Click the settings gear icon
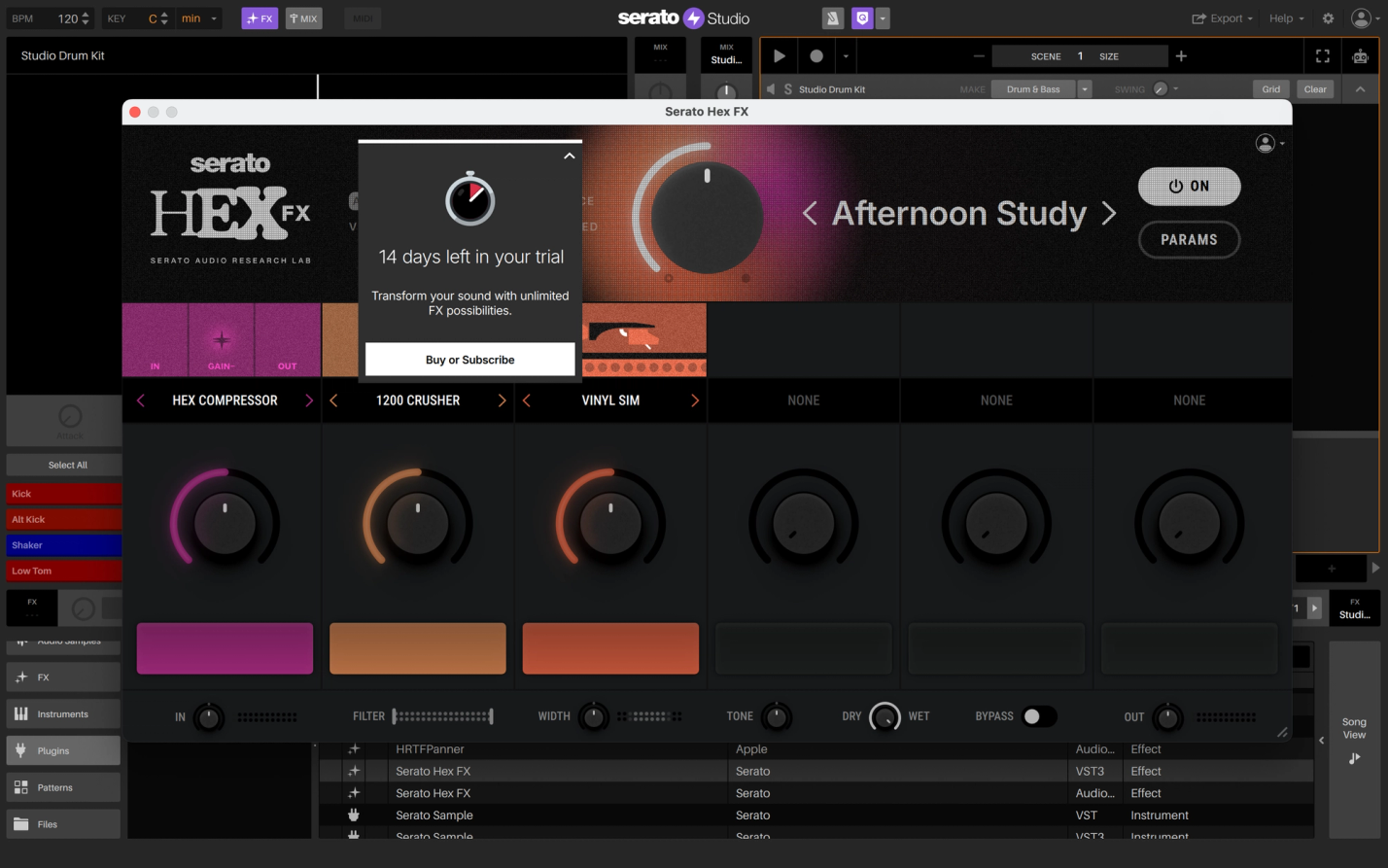This screenshot has height=868, width=1388. [x=1328, y=18]
